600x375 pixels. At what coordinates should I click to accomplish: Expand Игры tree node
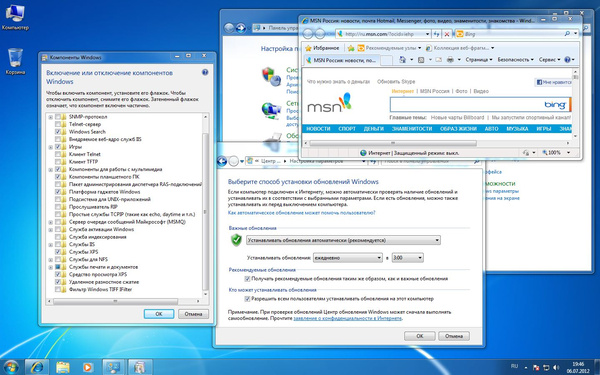point(51,147)
